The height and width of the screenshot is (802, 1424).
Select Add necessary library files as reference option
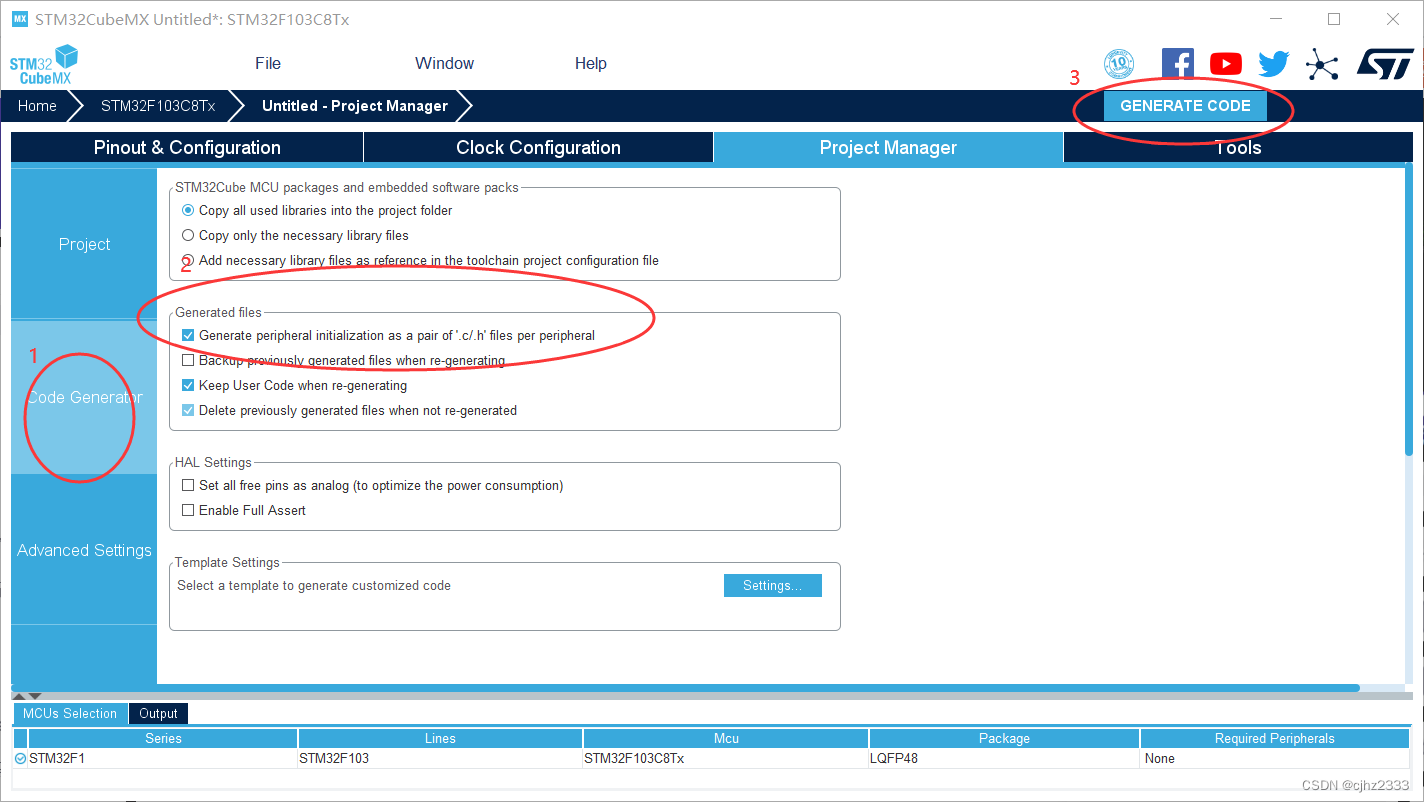point(188,261)
